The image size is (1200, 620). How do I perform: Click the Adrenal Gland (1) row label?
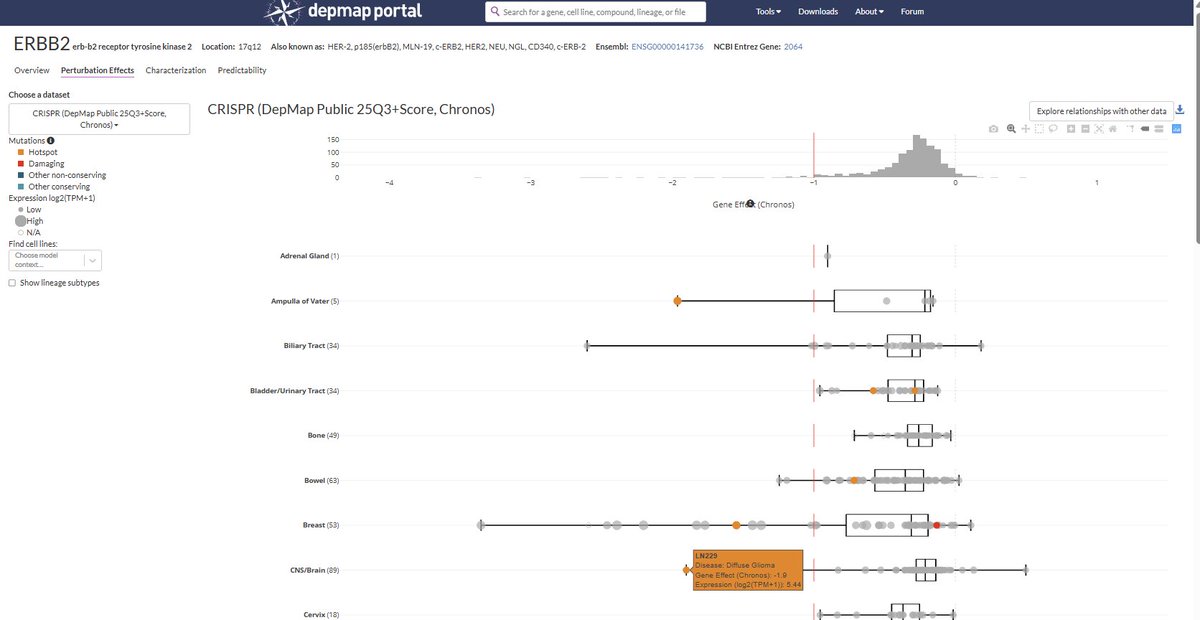pos(309,257)
